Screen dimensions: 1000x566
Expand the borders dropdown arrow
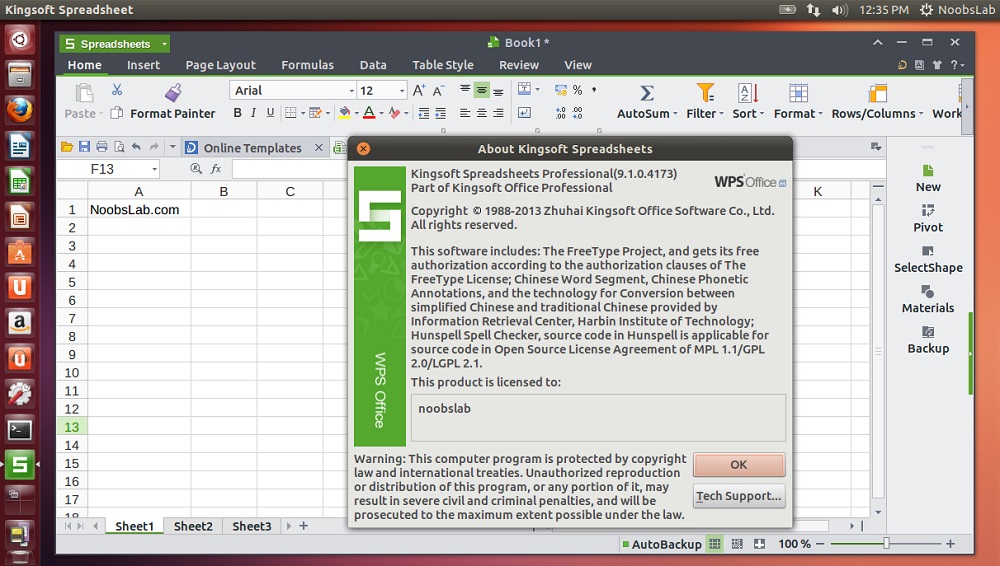click(x=303, y=113)
